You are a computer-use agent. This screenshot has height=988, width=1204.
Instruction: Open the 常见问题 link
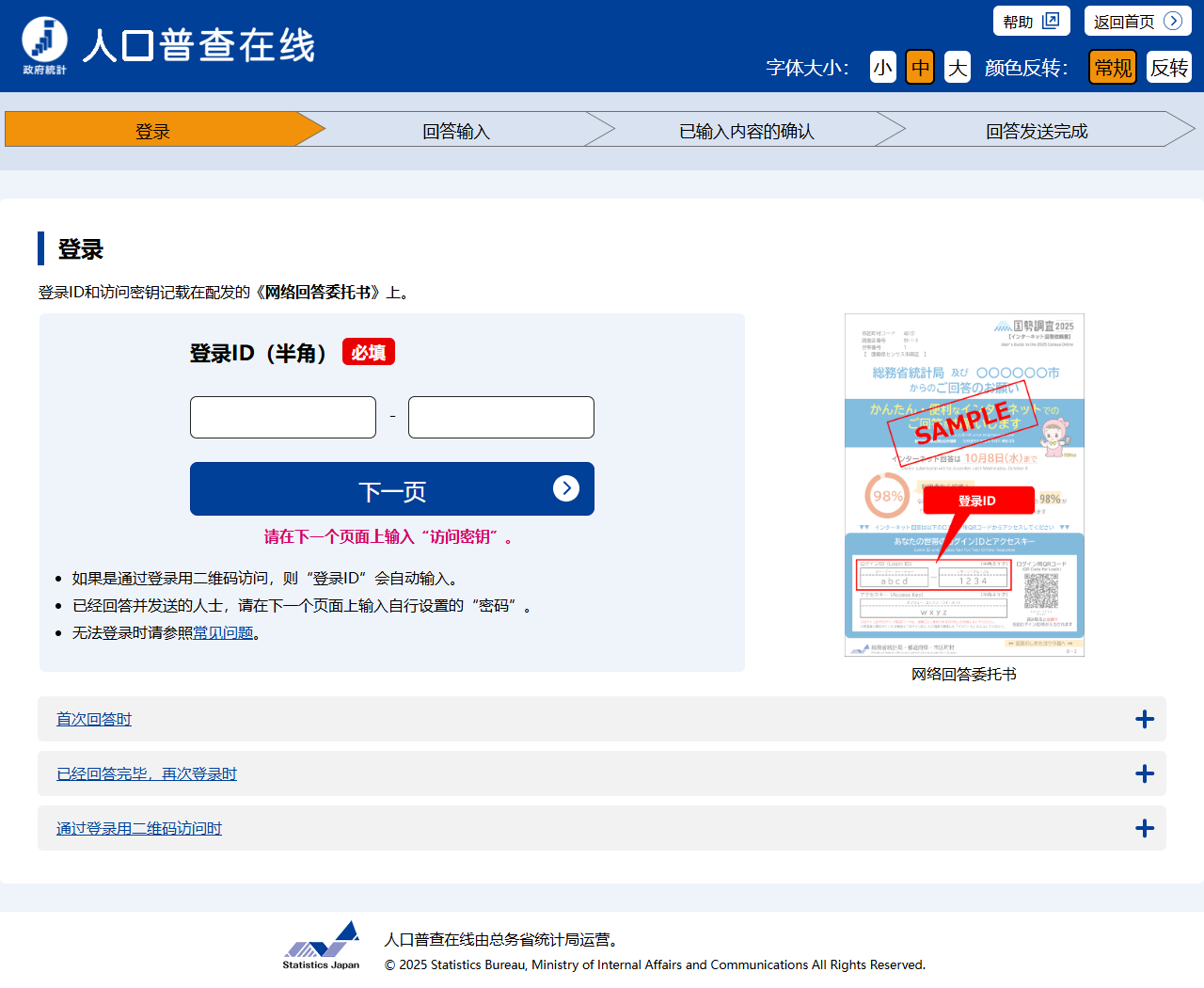(223, 632)
